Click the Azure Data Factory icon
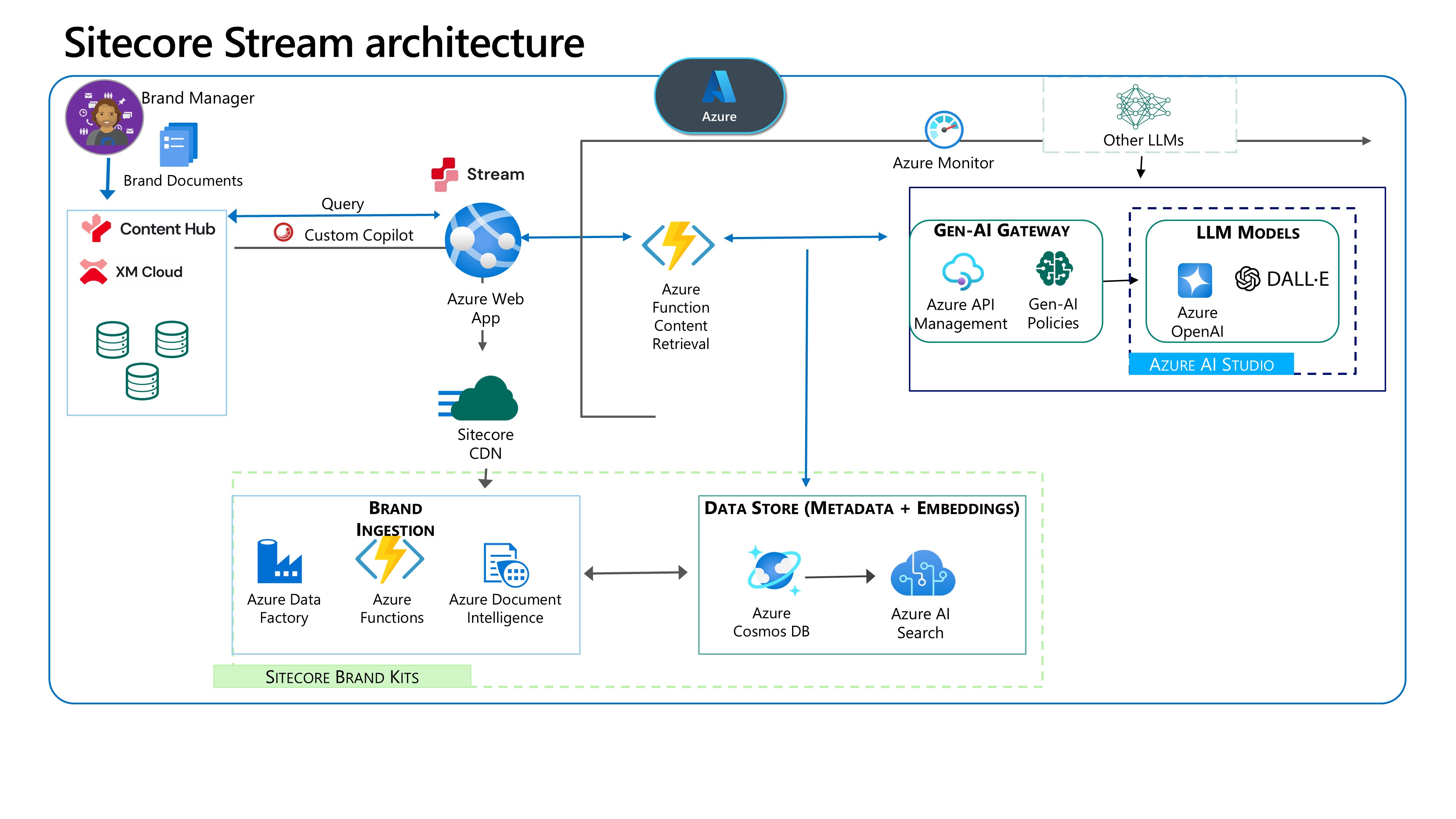 point(279,561)
